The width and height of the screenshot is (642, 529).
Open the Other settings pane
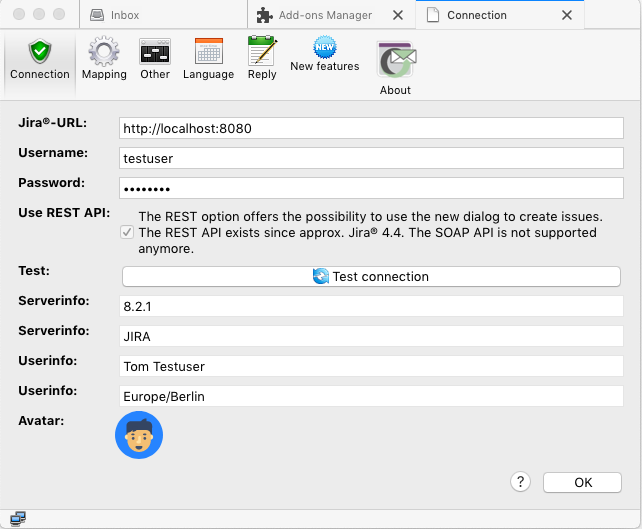tap(155, 59)
